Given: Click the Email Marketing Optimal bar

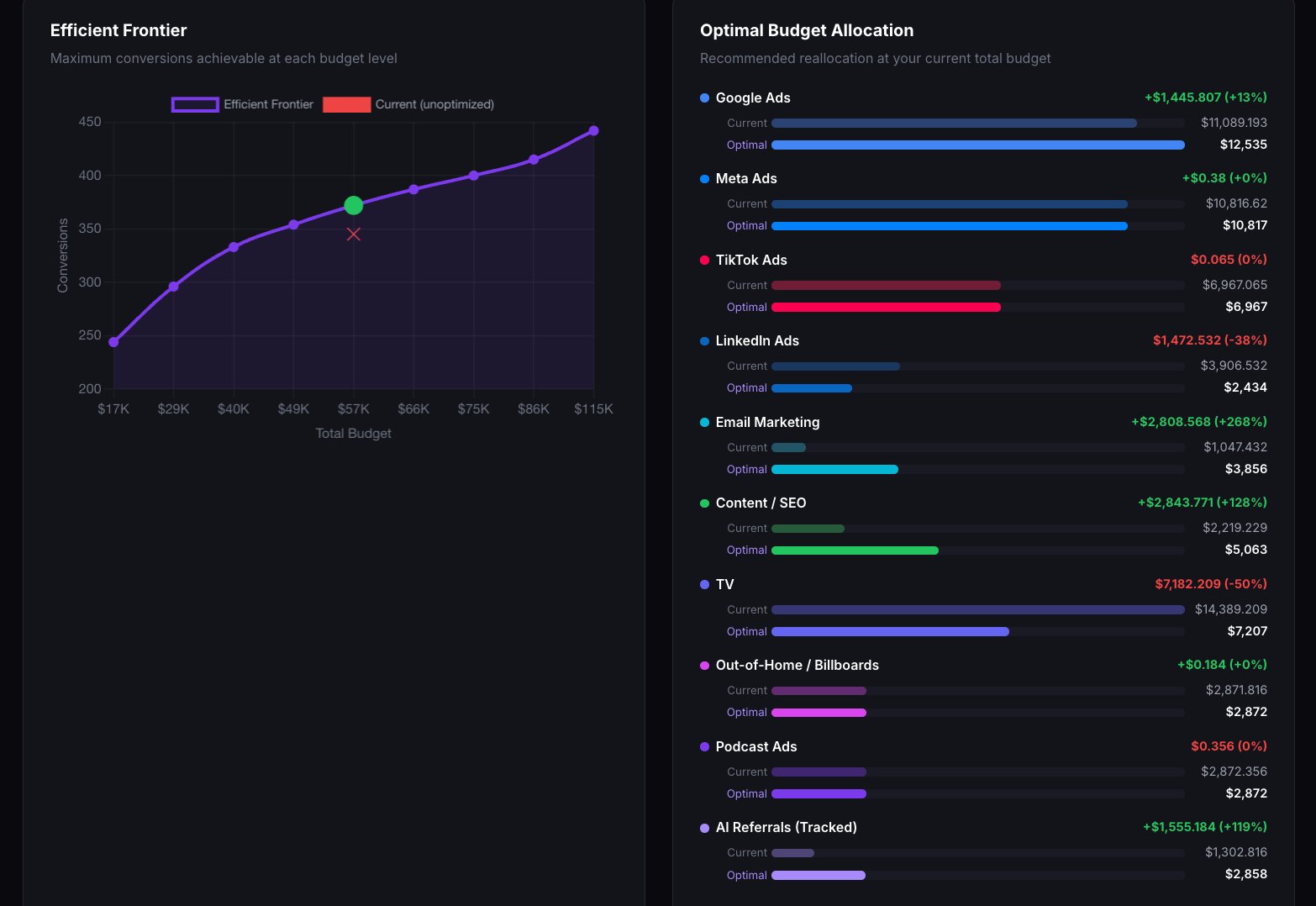Looking at the screenshot, I should tap(834, 470).
